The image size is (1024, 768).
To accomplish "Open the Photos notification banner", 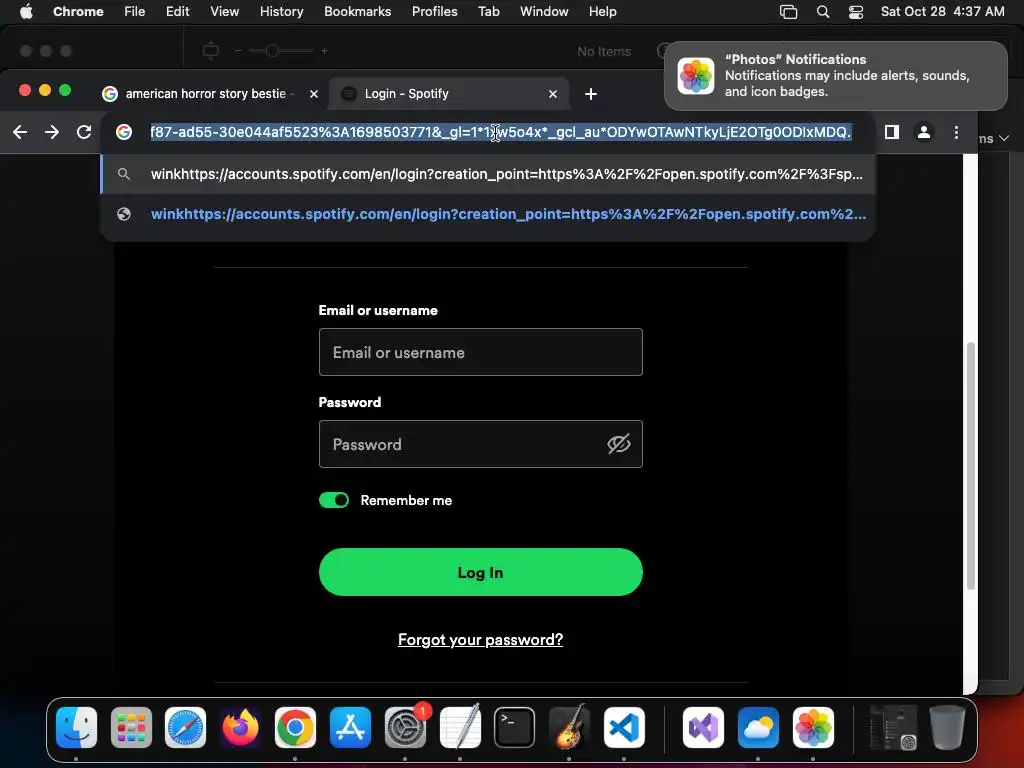I will pyautogui.click(x=835, y=76).
